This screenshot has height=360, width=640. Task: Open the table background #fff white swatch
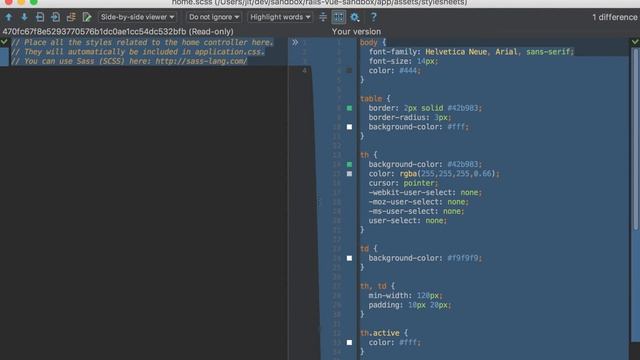coord(349,127)
